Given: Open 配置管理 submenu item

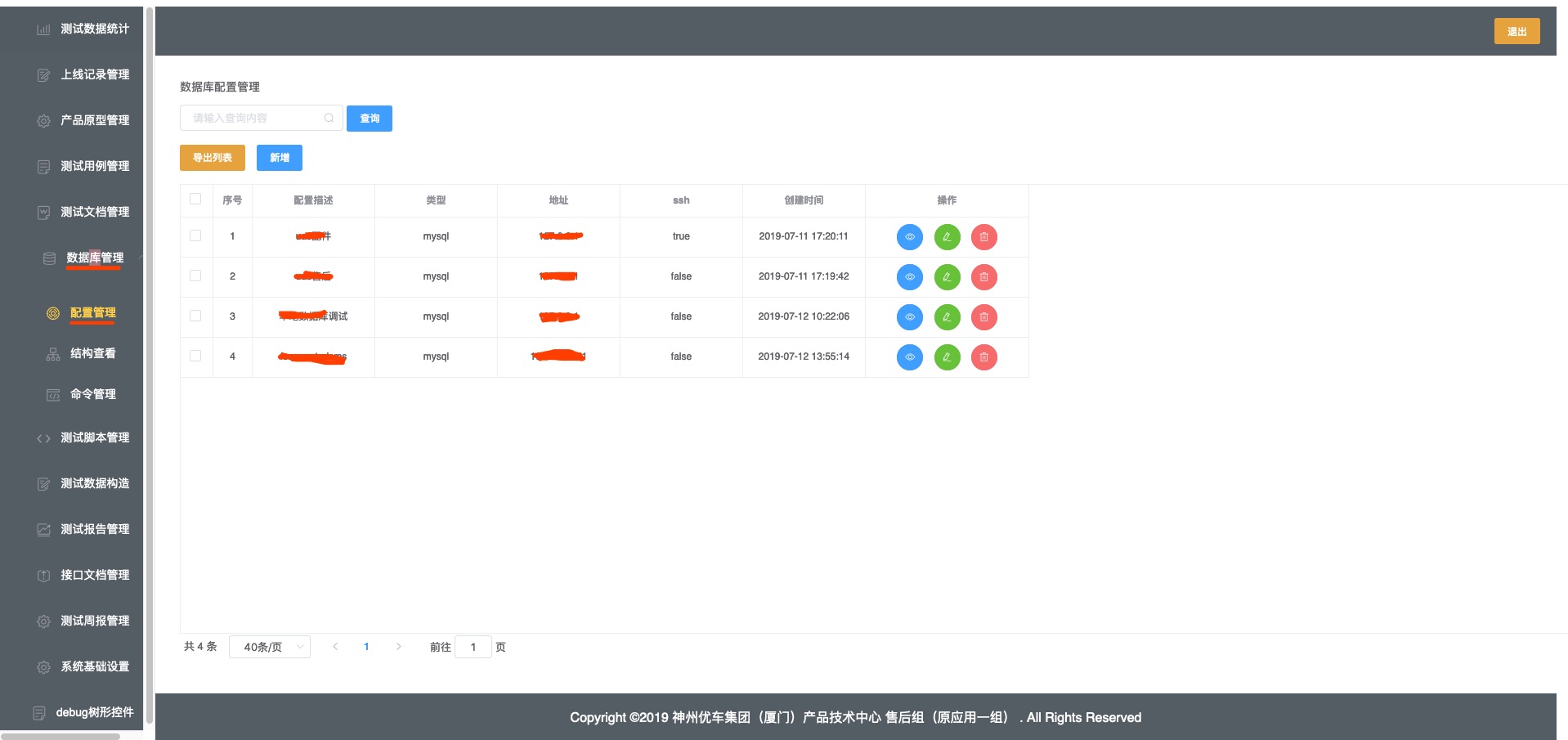Looking at the screenshot, I should pos(92,312).
